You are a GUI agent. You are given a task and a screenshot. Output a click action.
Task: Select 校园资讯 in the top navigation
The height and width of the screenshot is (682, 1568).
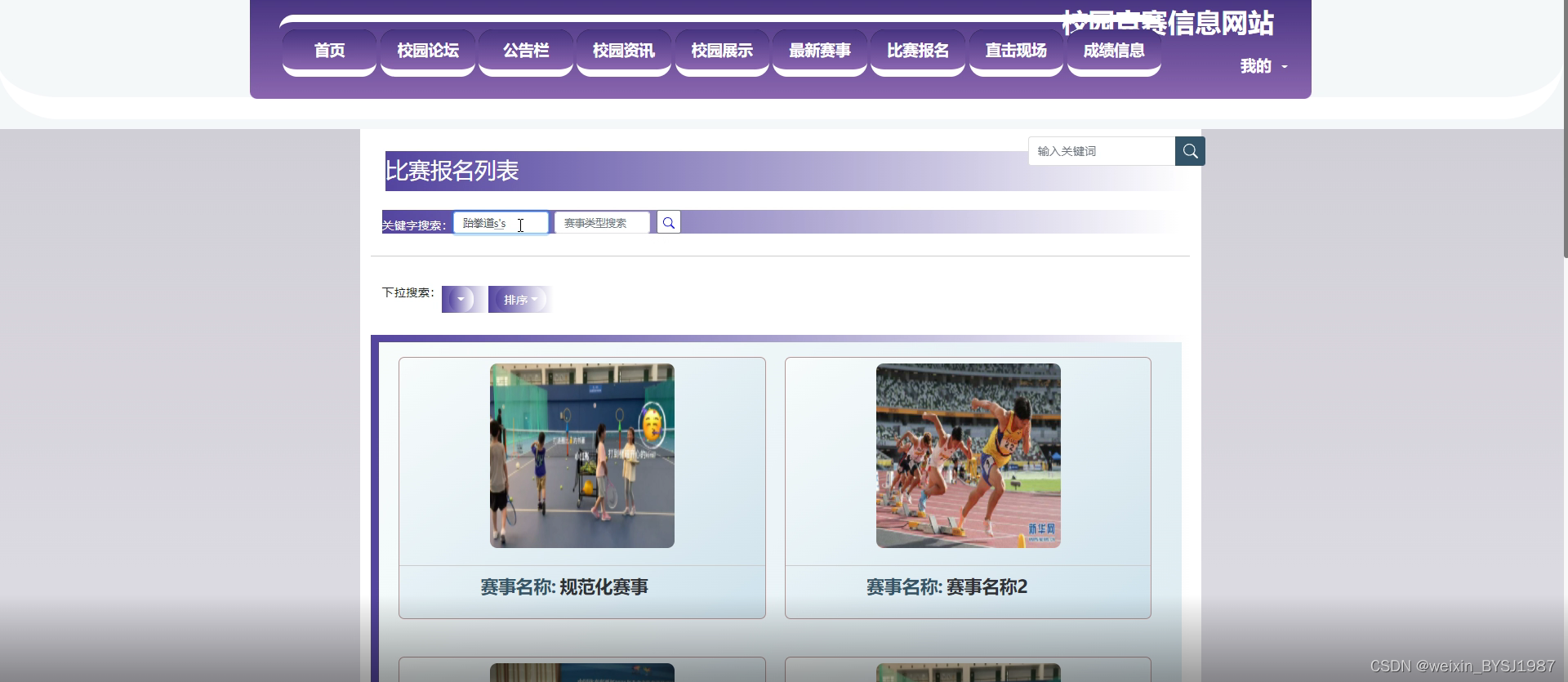[x=624, y=51]
